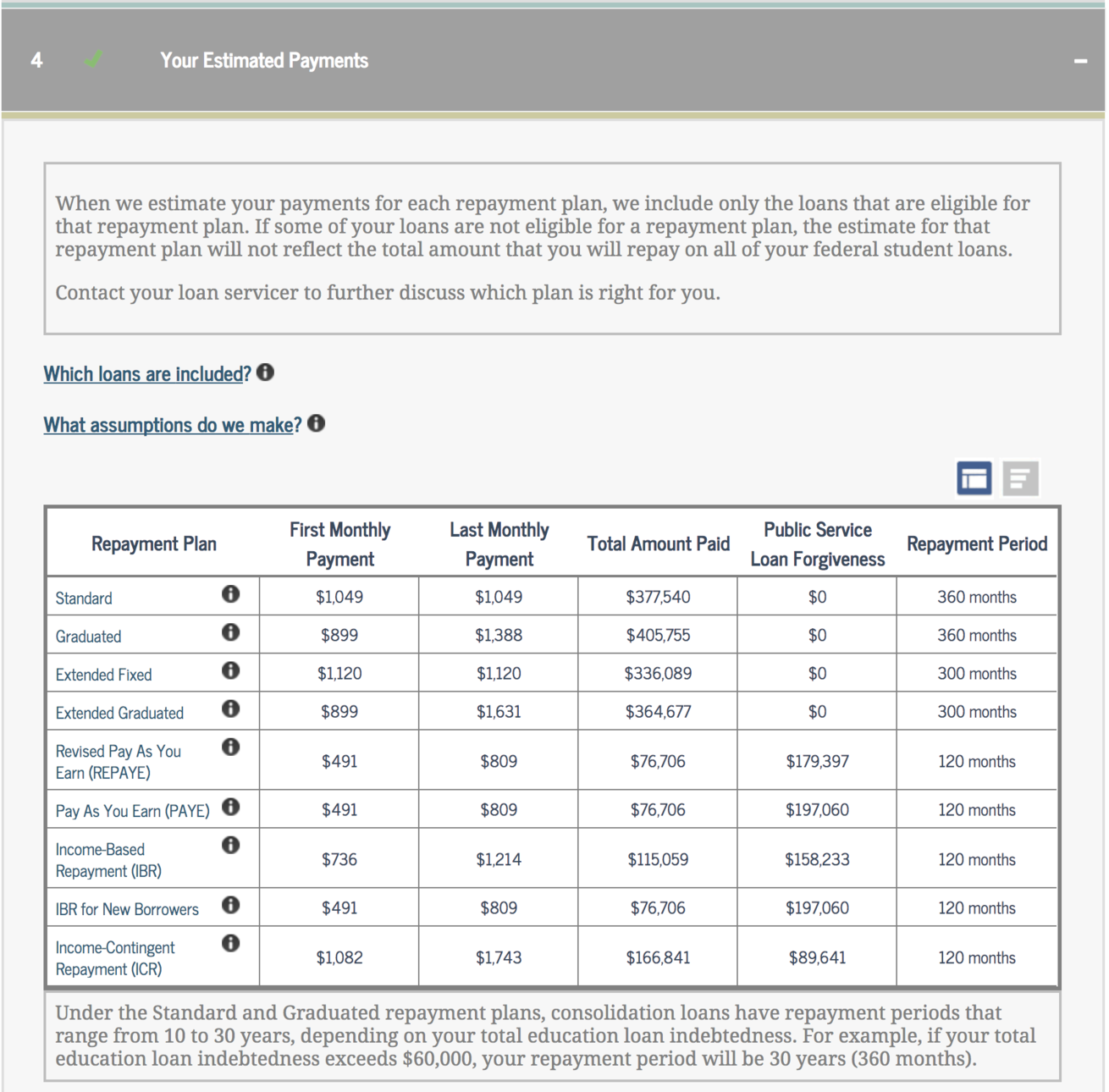Click the $1,743 last monthly payment cell
Viewport: 1109px width, 1092px height.
click(499, 957)
